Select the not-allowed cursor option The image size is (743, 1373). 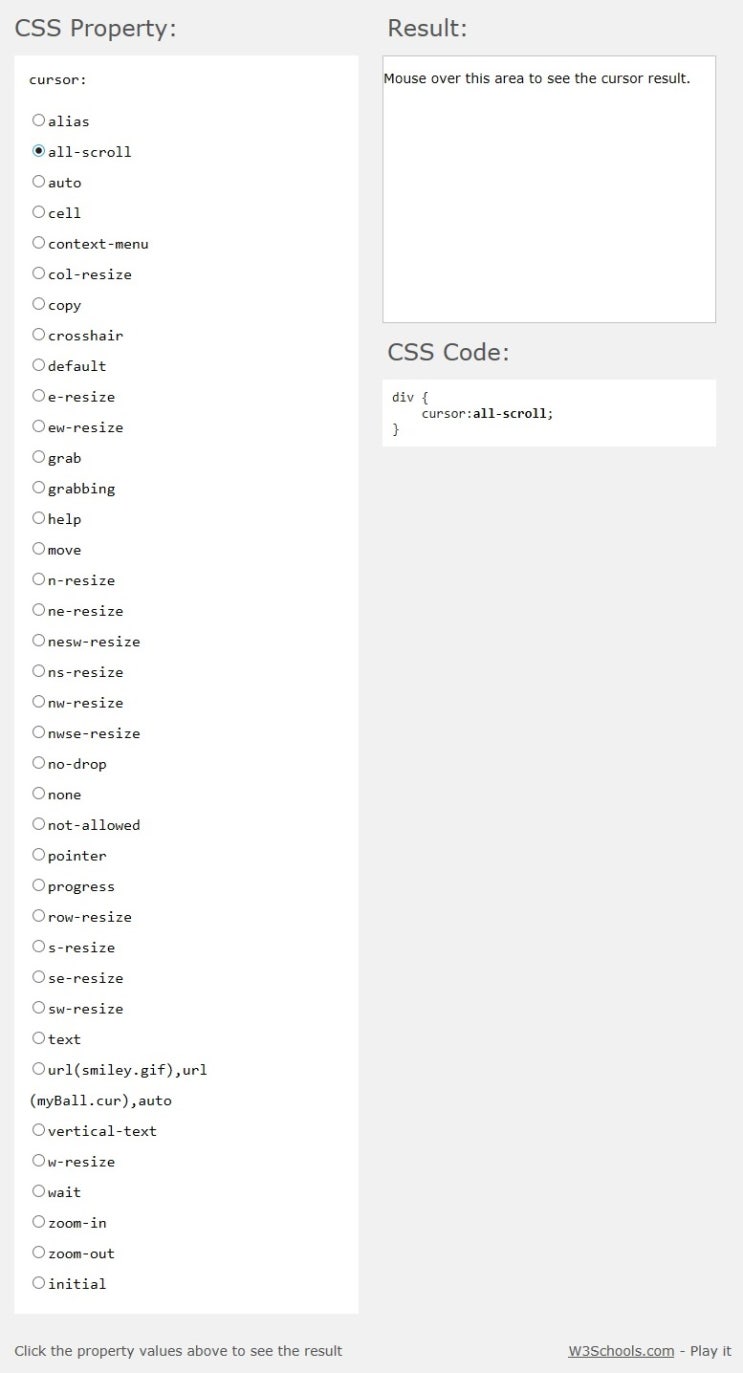tap(38, 823)
